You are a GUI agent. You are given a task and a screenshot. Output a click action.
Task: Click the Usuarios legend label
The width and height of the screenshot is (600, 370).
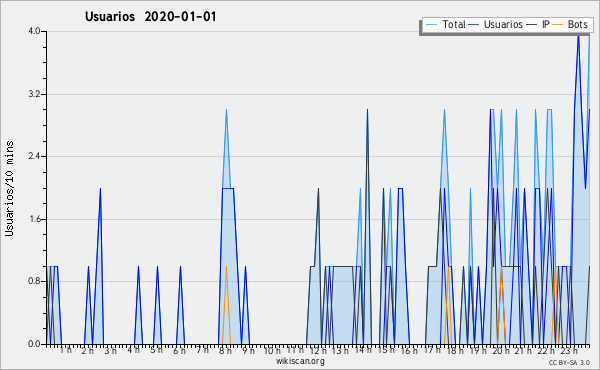coord(503,24)
